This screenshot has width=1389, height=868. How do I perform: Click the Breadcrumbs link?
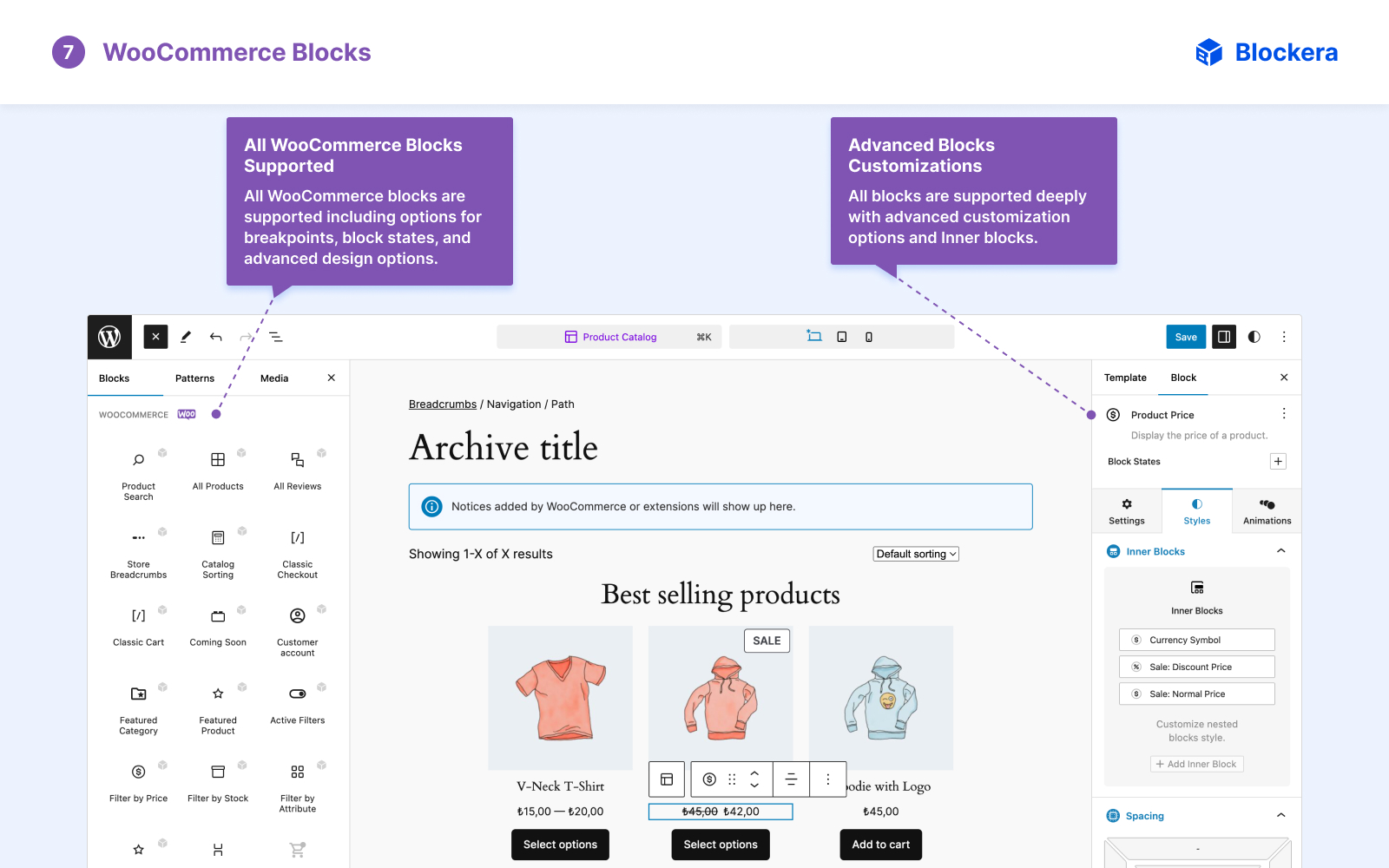pos(443,404)
